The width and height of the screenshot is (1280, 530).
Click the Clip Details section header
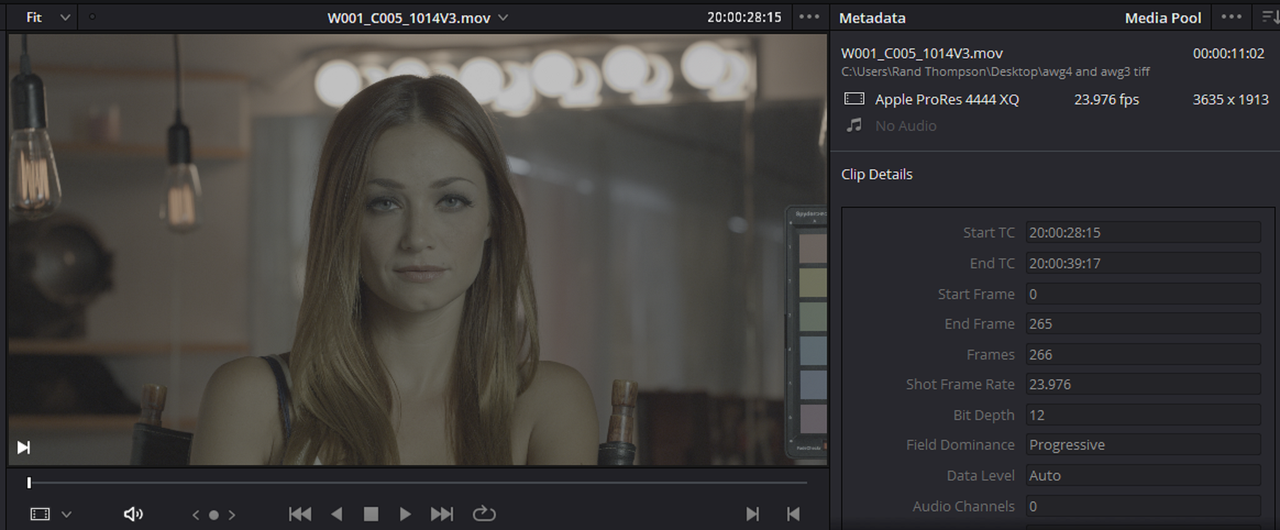point(877,174)
